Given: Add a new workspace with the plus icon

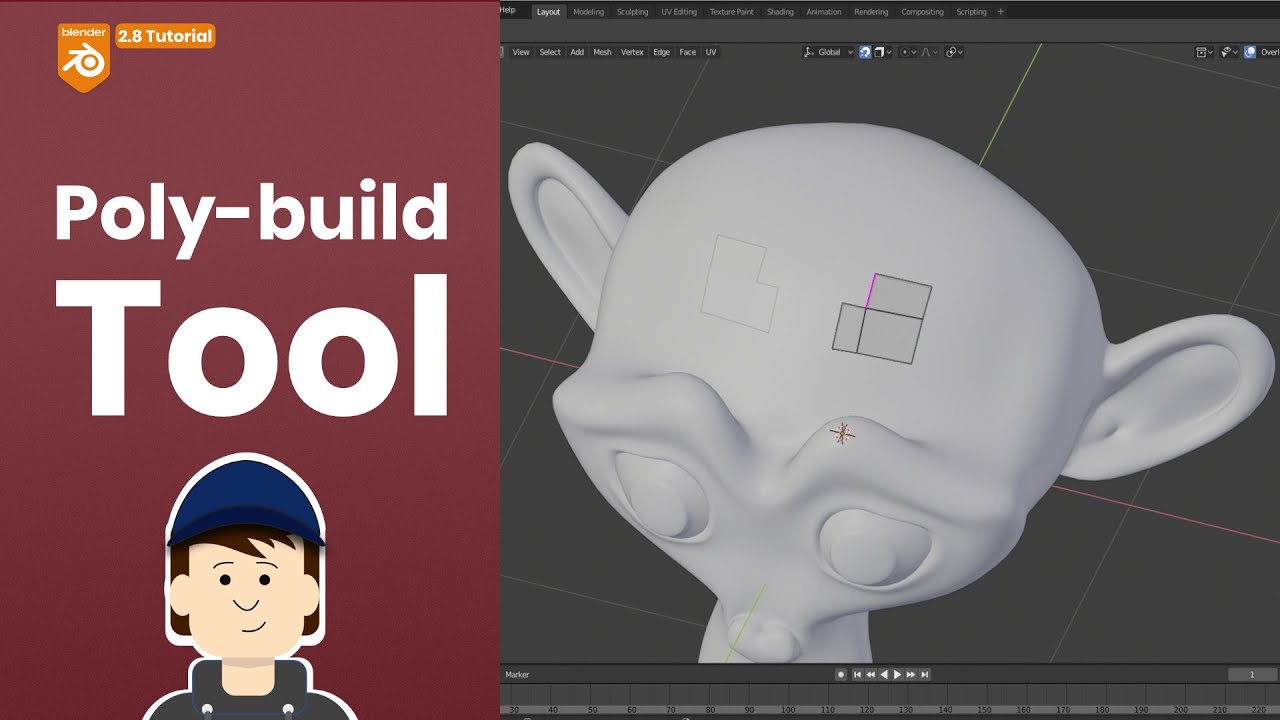Looking at the screenshot, I should (1001, 12).
